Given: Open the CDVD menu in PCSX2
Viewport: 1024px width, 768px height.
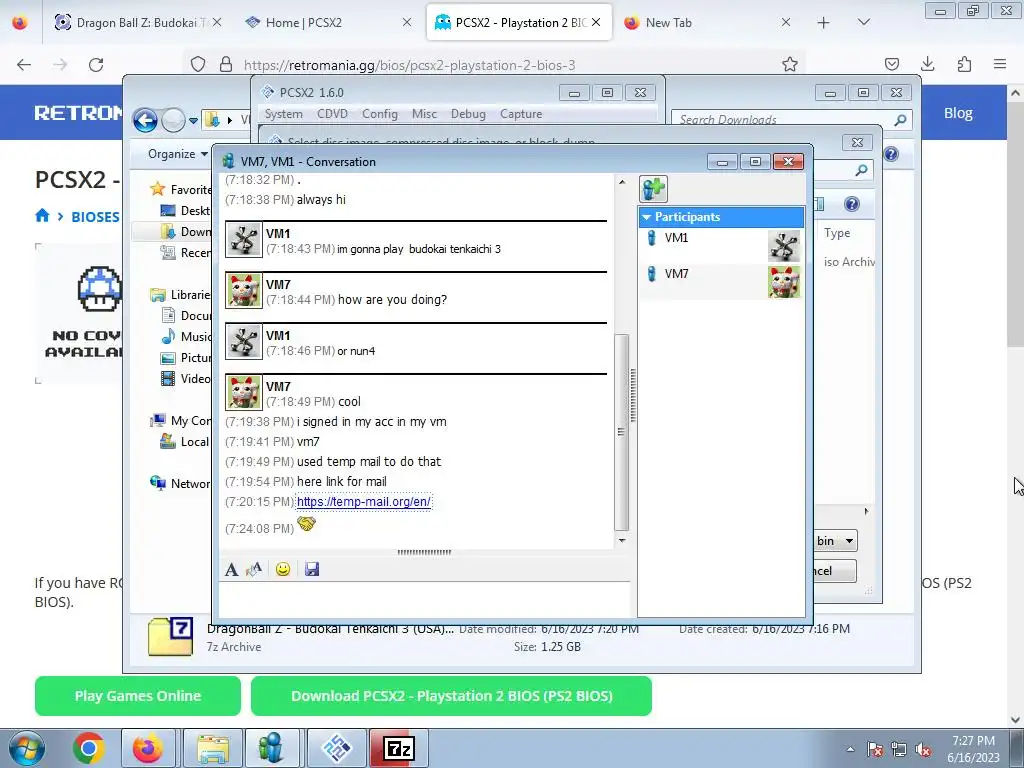Looking at the screenshot, I should pyautogui.click(x=332, y=114).
